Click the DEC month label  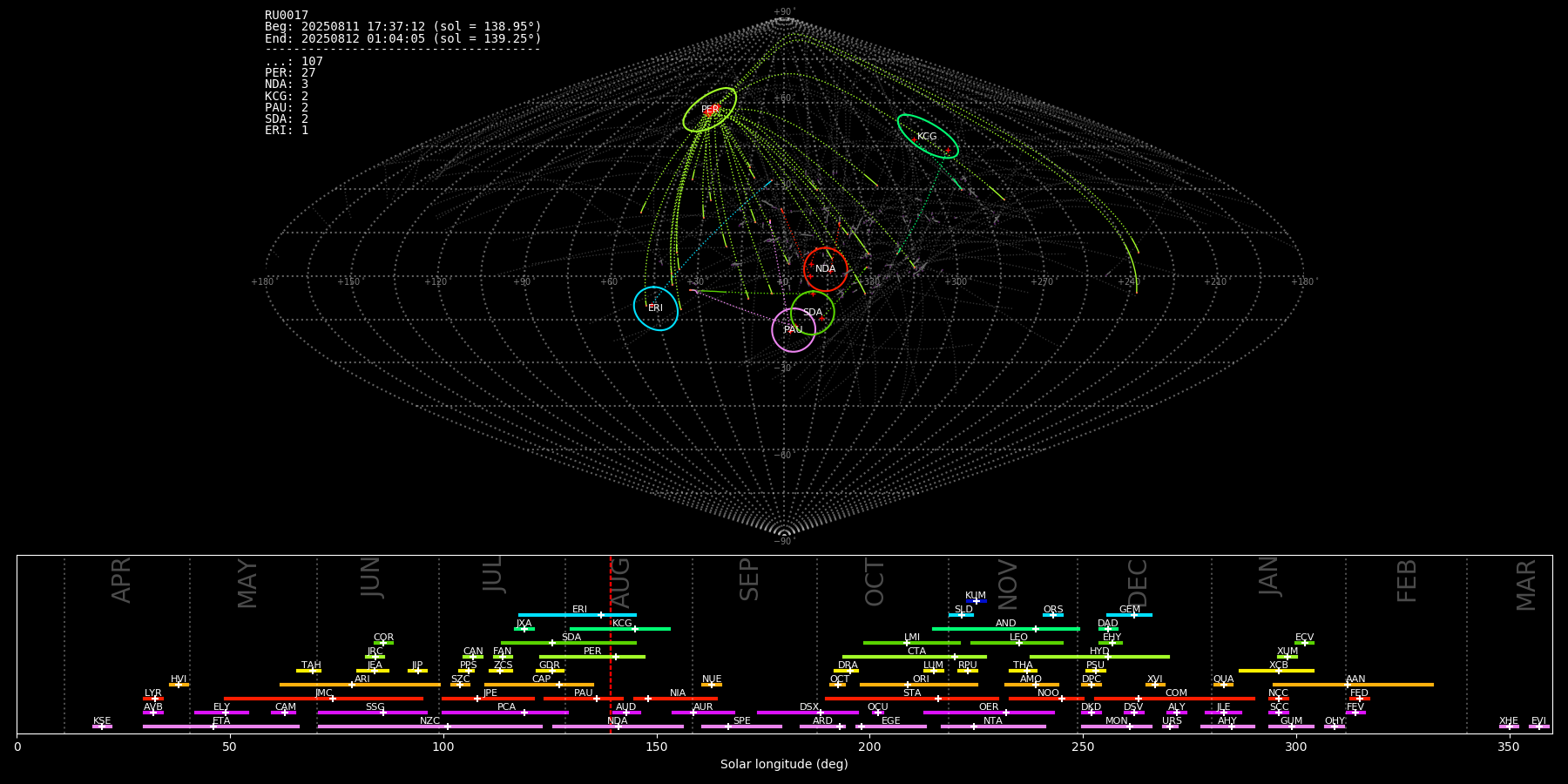pos(1138,583)
